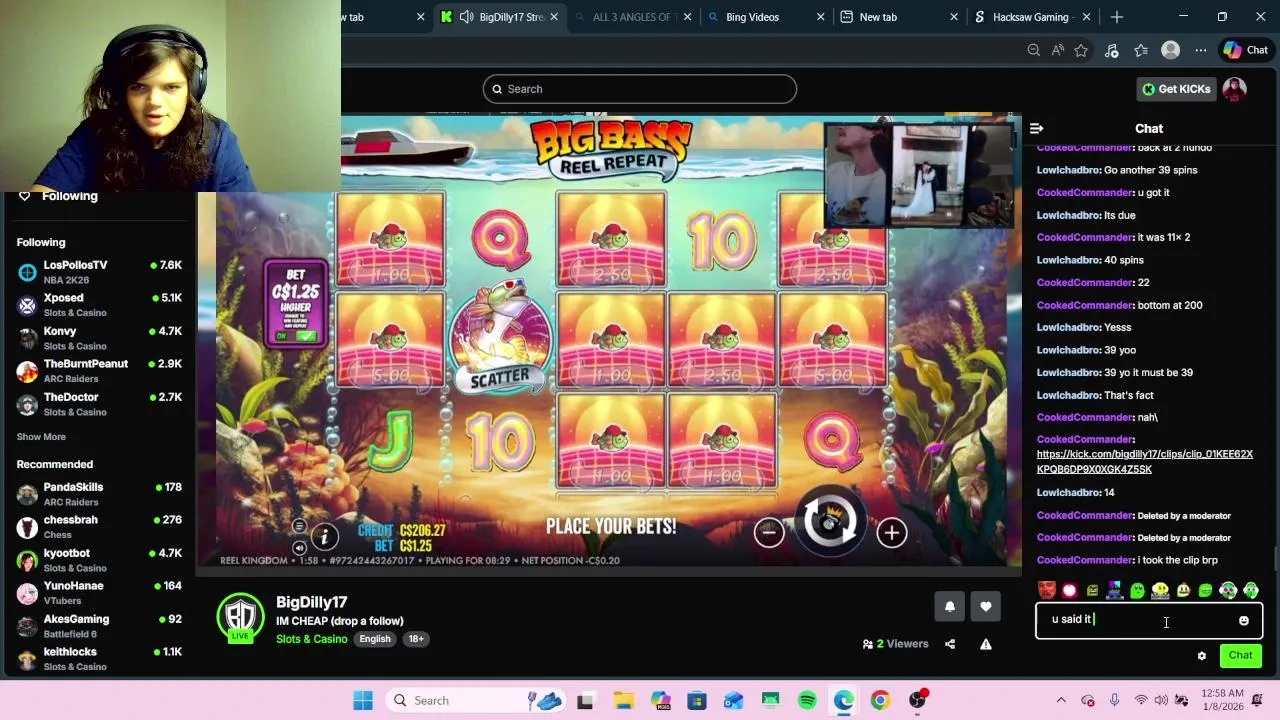
Task: Open PandaSkills recommended channel
Action: coord(99,494)
